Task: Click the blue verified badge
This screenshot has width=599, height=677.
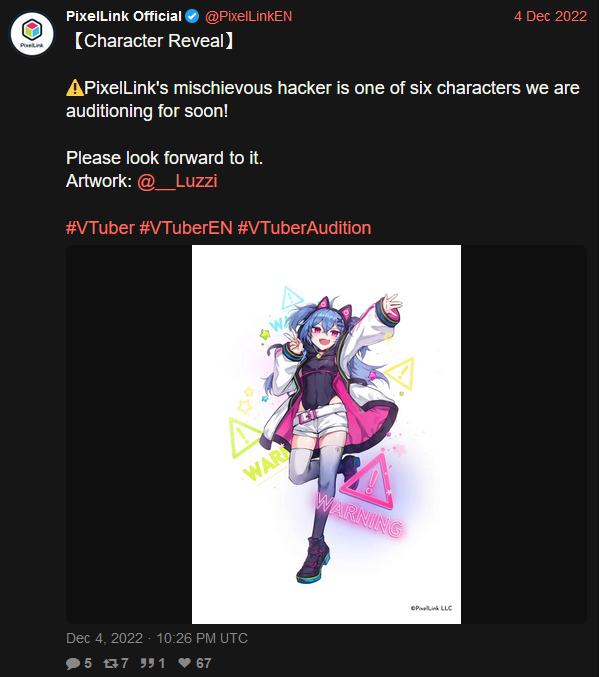Action: [x=192, y=16]
